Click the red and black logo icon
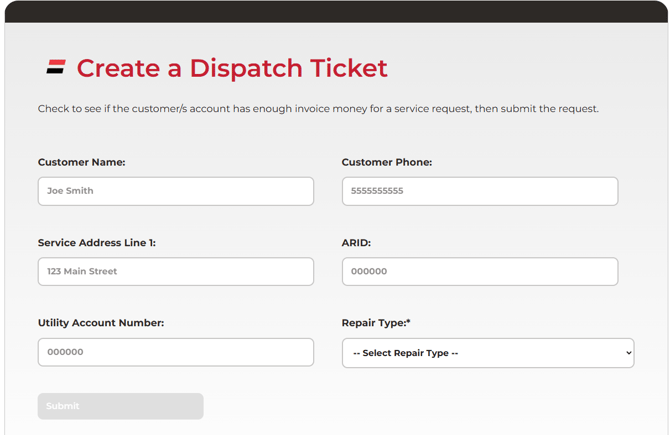The image size is (670, 435). tap(56, 68)
